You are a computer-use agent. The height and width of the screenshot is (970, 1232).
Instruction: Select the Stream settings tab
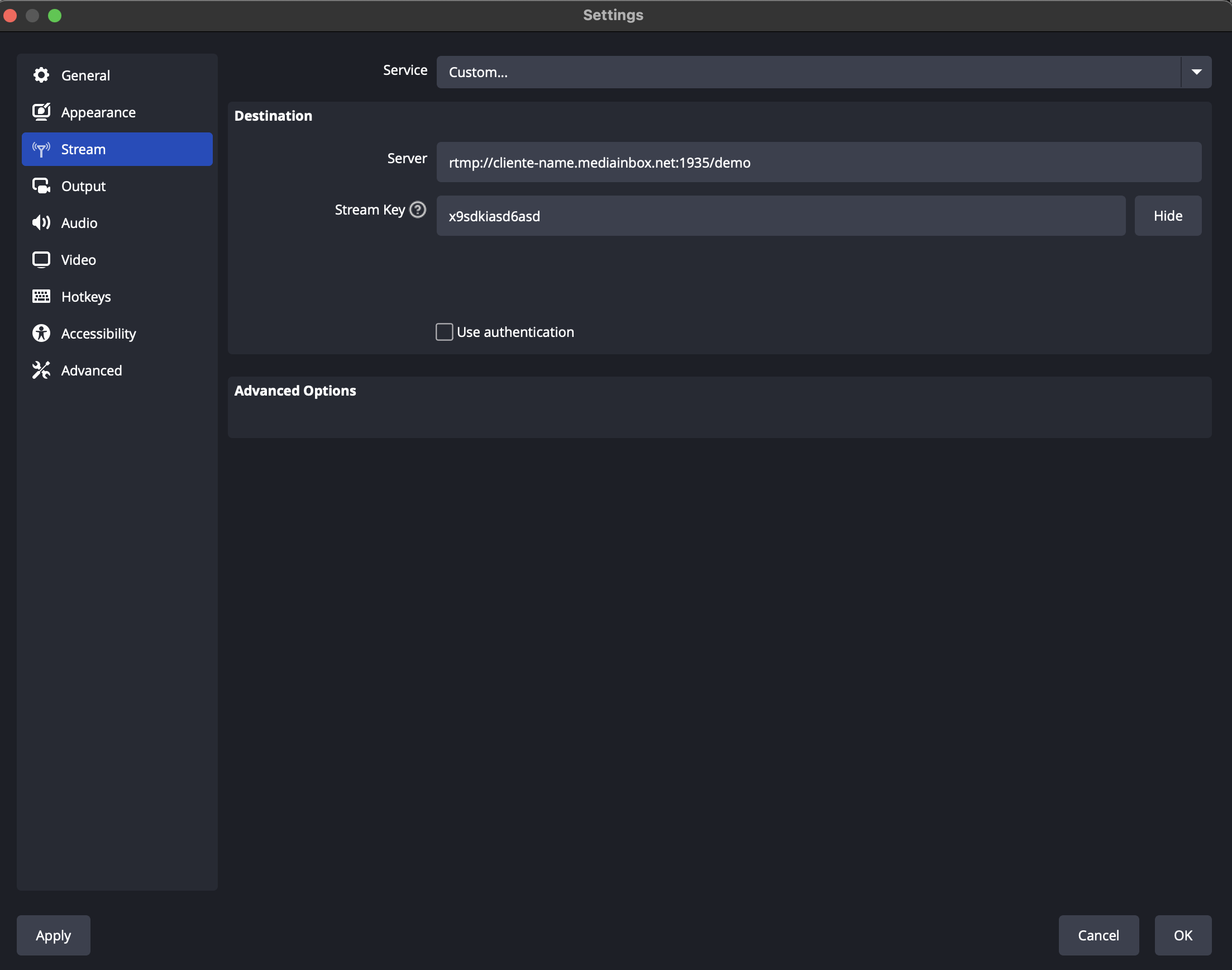pos(117,149)
